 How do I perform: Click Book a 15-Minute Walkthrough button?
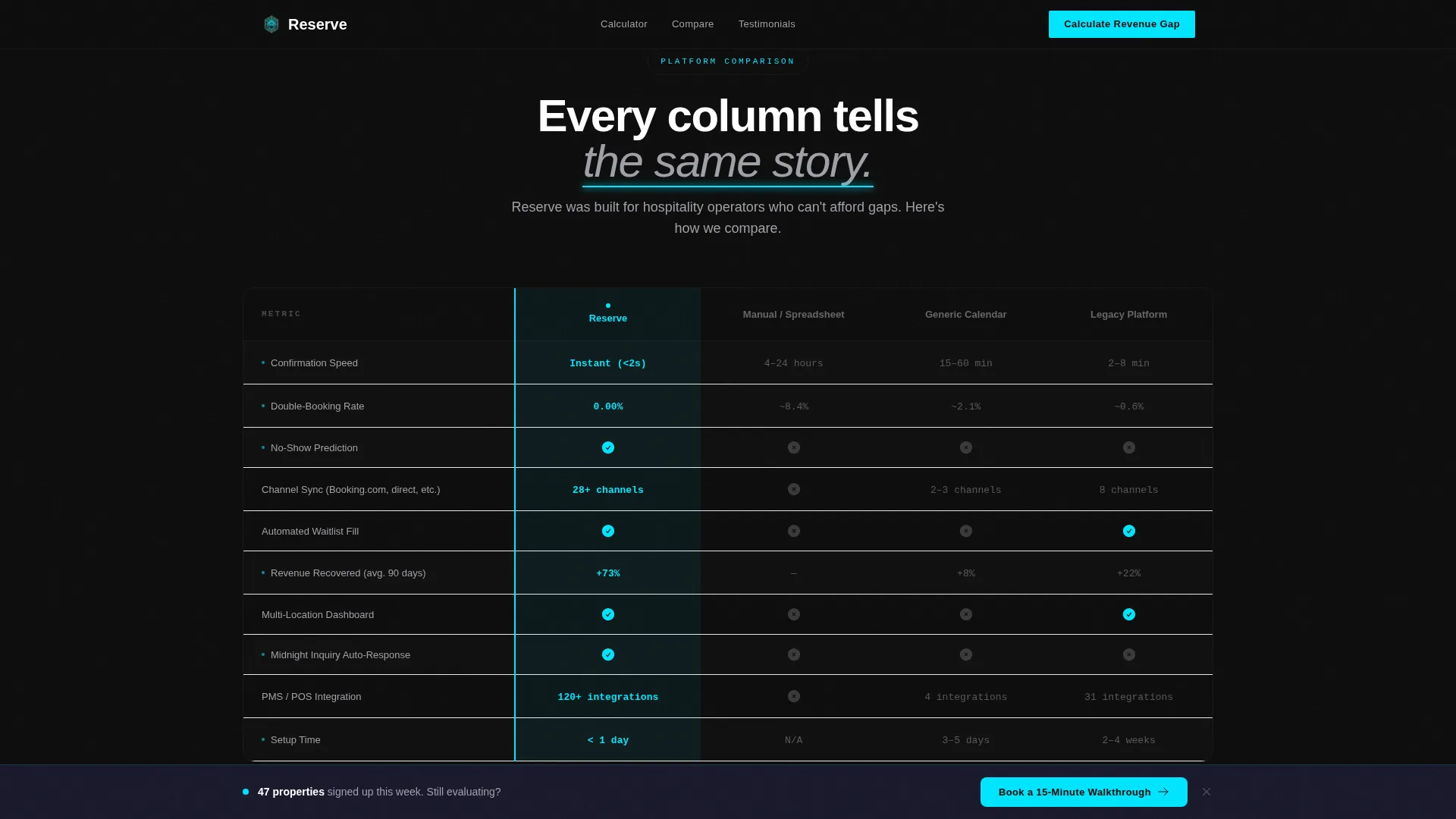pos(1084,792)
